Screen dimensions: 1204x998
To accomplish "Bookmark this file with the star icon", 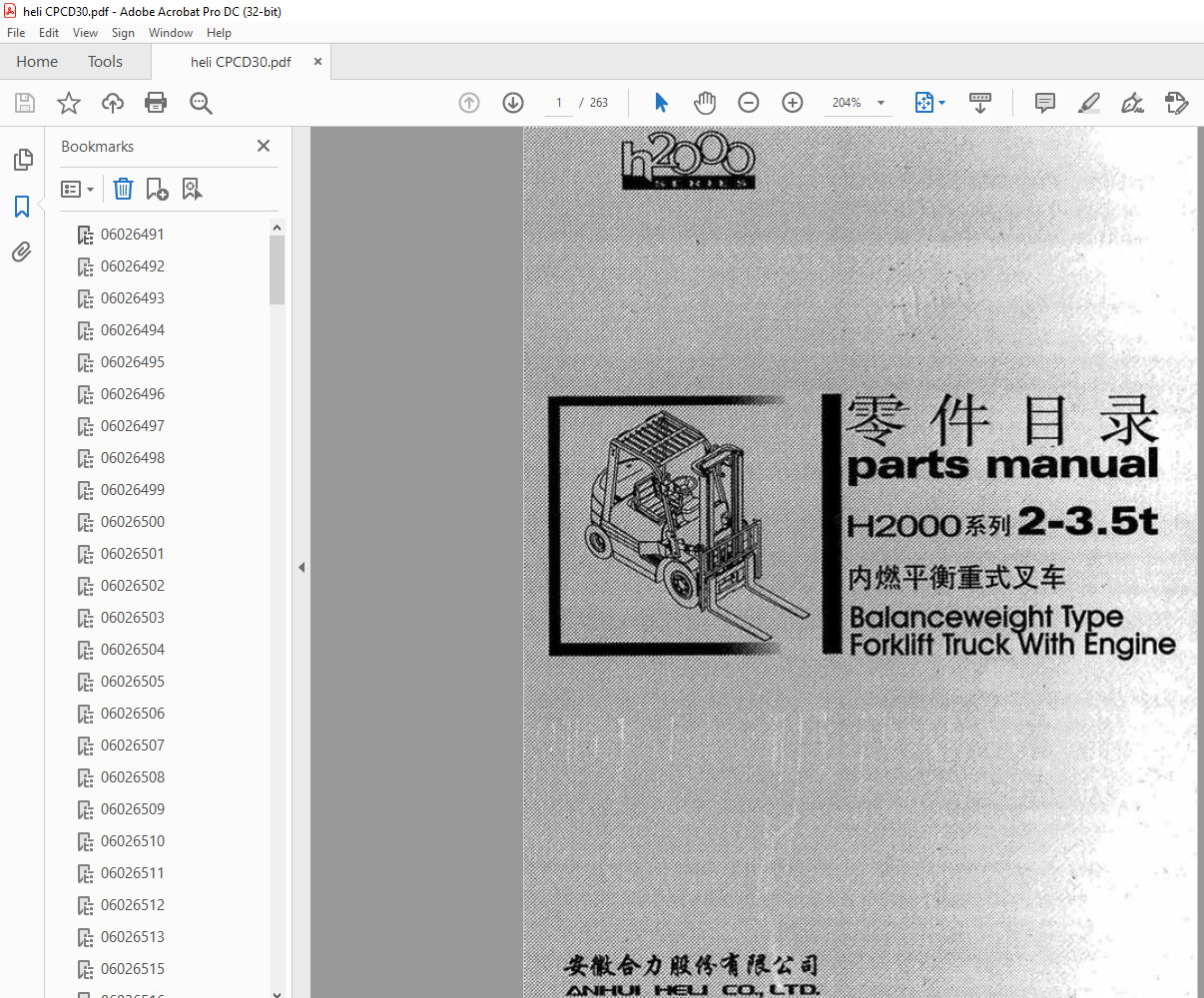I will coord(69,103).
